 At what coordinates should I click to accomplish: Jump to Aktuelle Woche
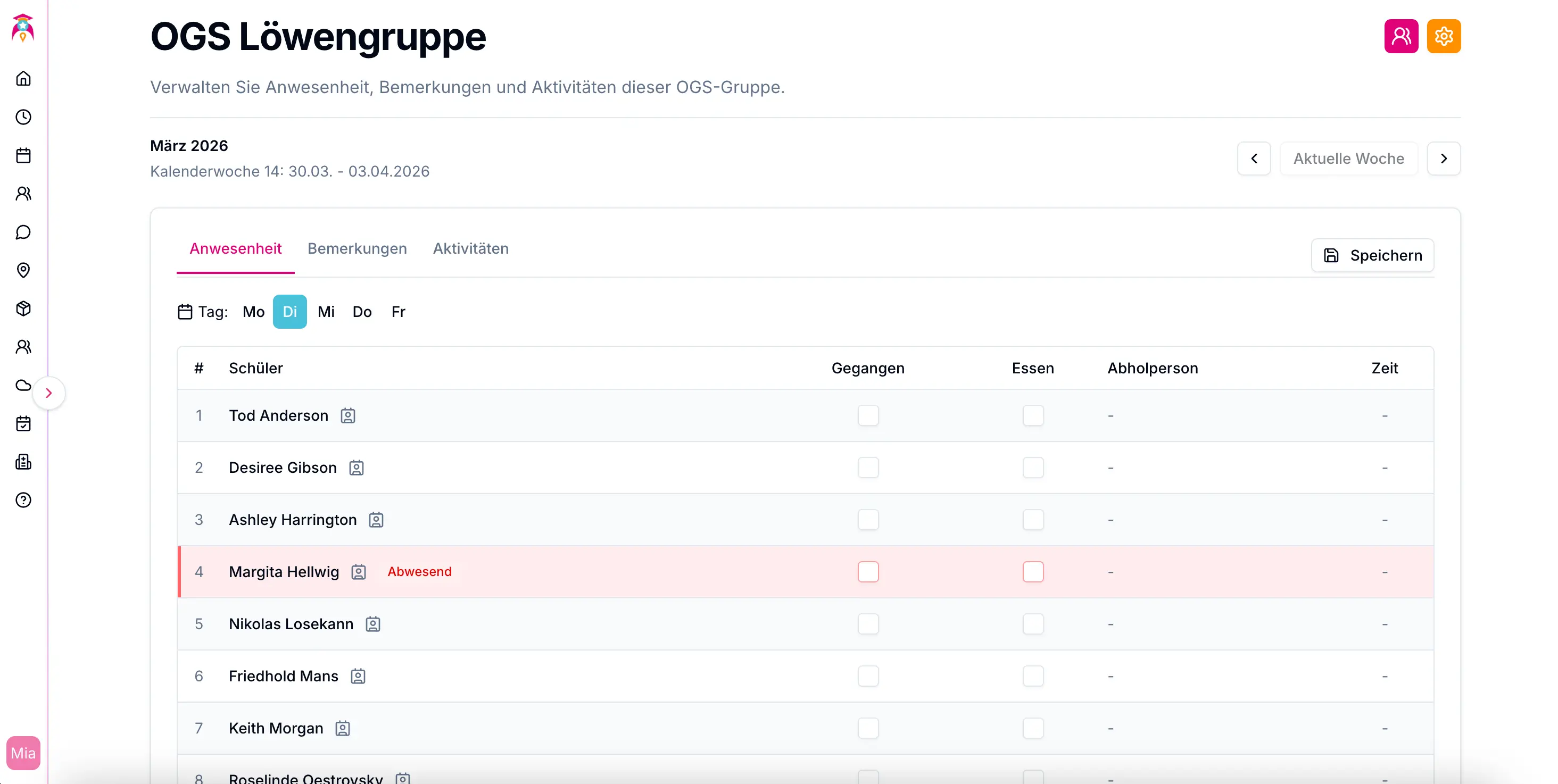[1348, 159]
